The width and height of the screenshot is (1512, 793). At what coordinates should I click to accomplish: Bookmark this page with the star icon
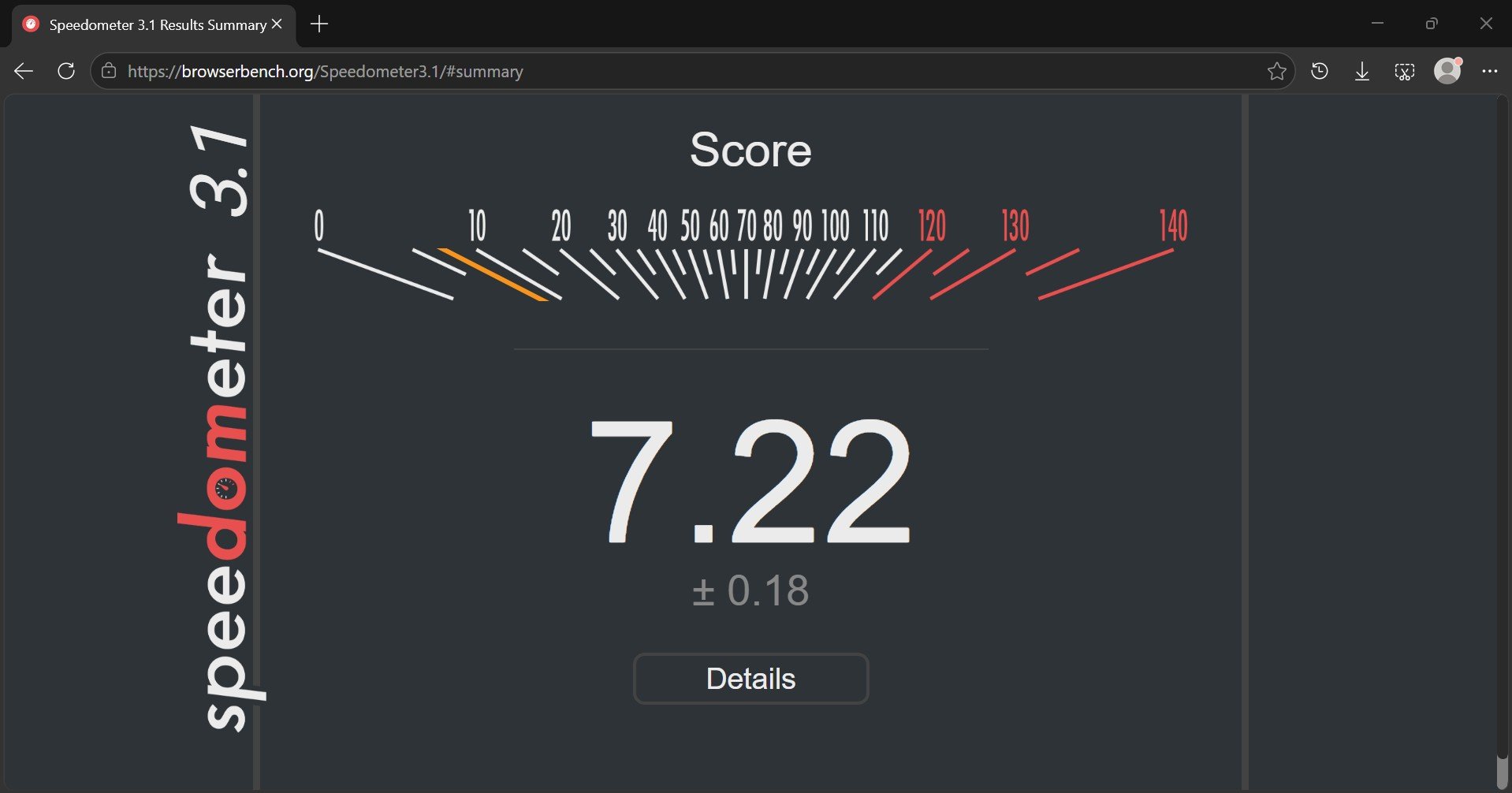1277,71
